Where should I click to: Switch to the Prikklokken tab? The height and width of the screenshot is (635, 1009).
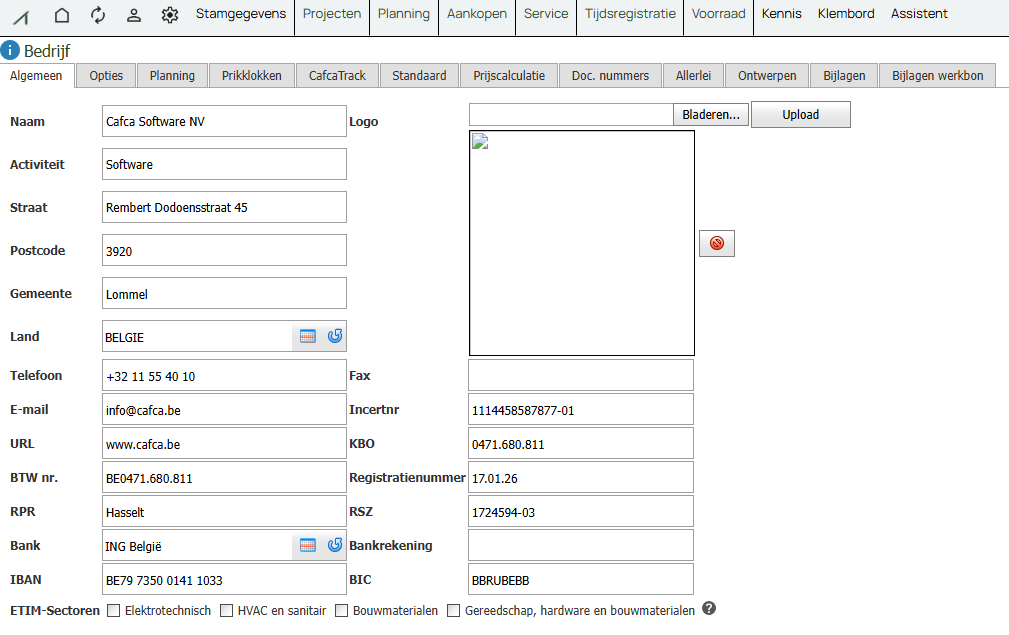(x=252, y=75)
